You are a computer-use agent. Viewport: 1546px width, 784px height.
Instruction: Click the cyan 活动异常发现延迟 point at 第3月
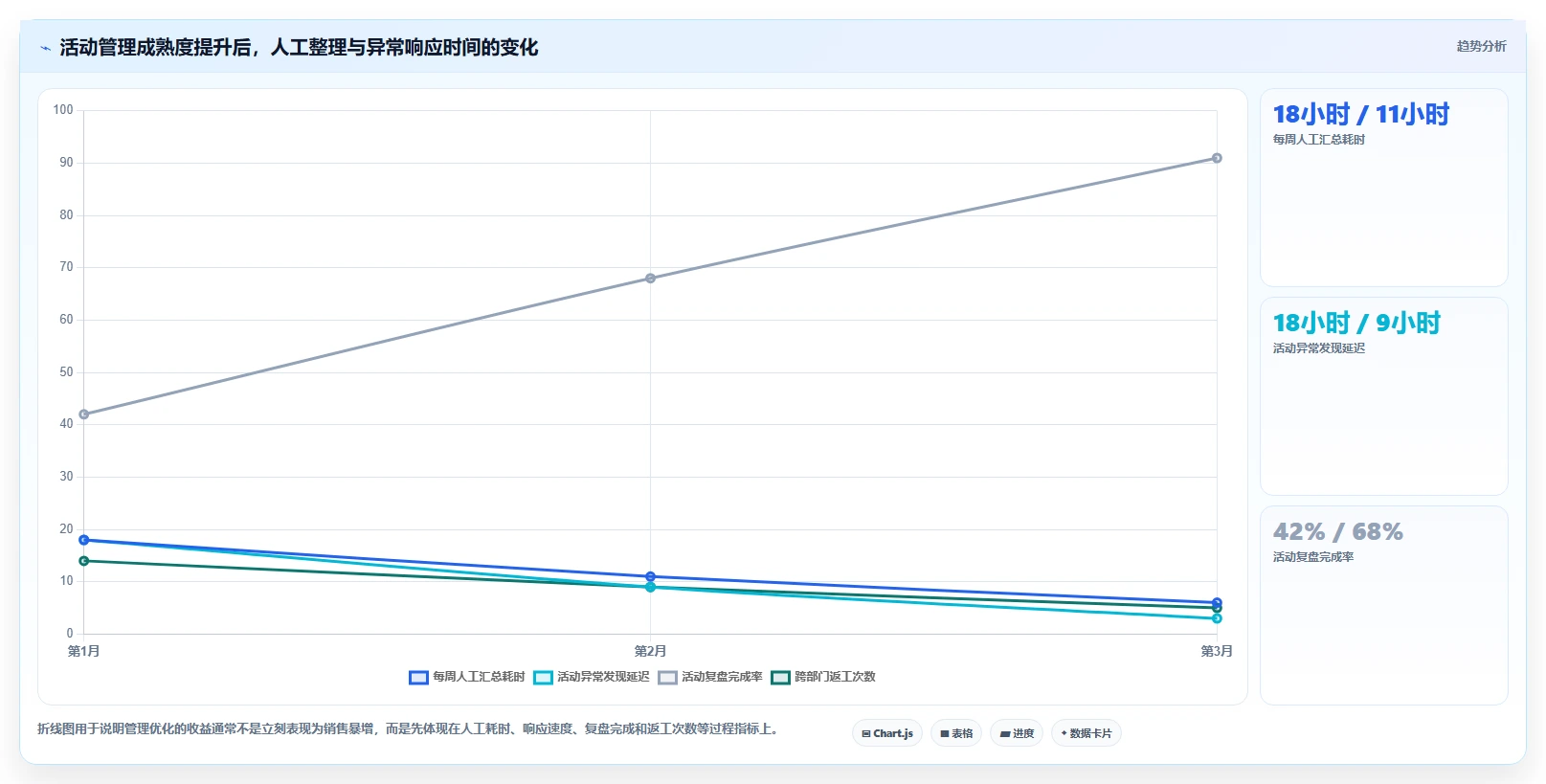click(x=1217, y=618)
